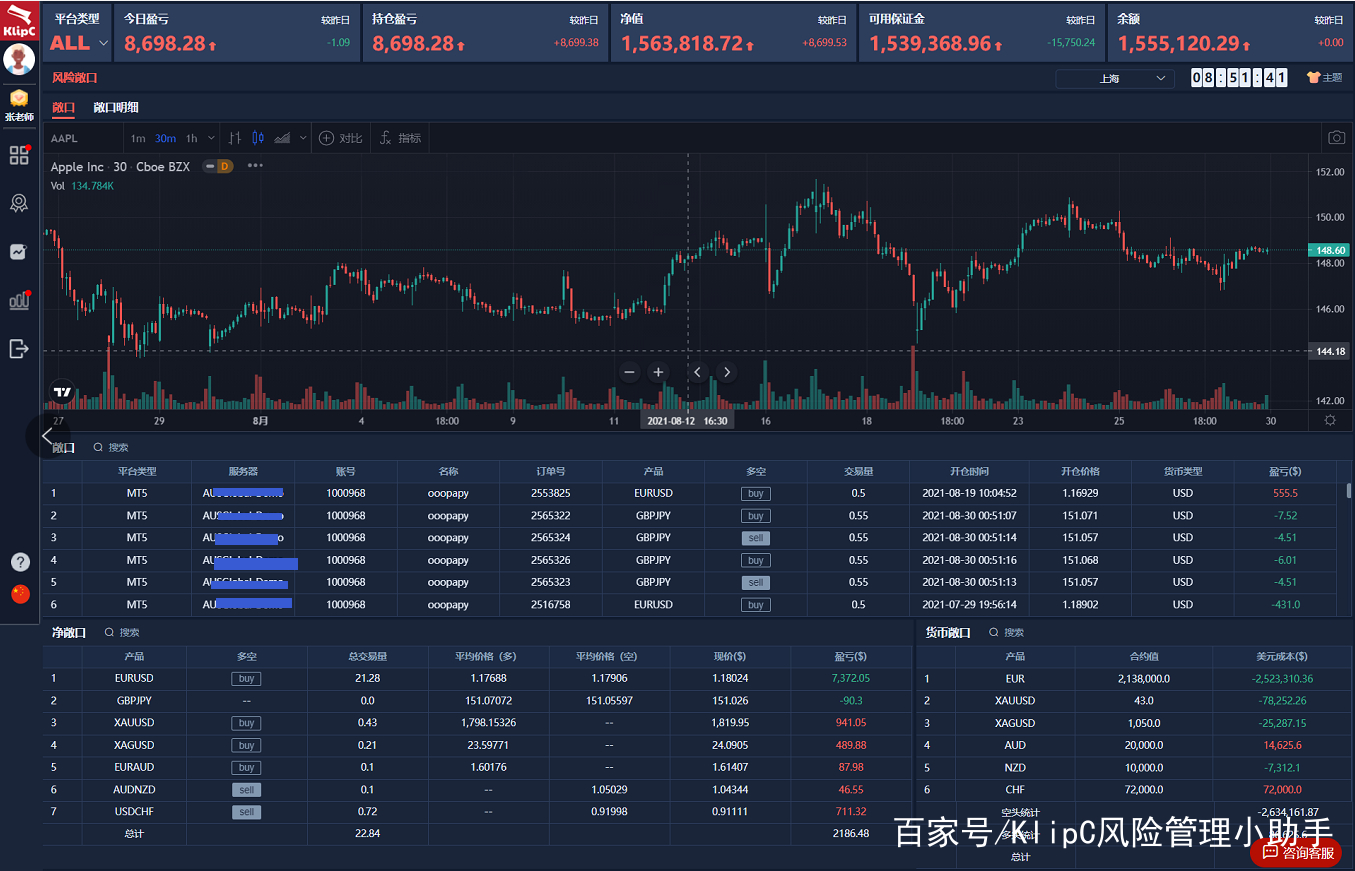The height and width of the screenshot is (871, 1355).
Task: Click the 订单号 column header
Action: point(550,471)
